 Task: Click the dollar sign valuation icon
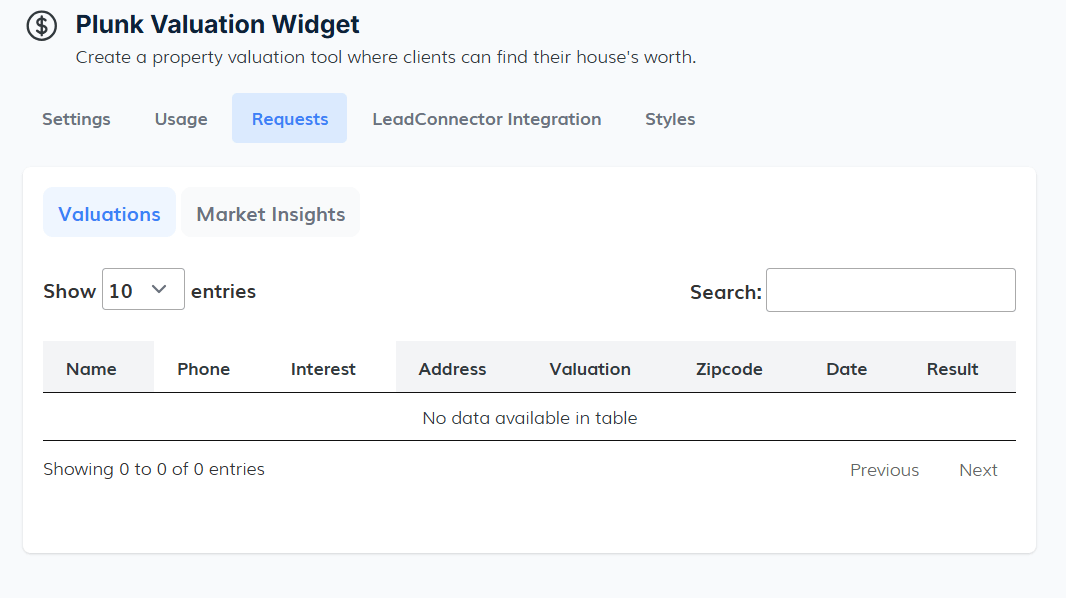(x=41, y=26)
